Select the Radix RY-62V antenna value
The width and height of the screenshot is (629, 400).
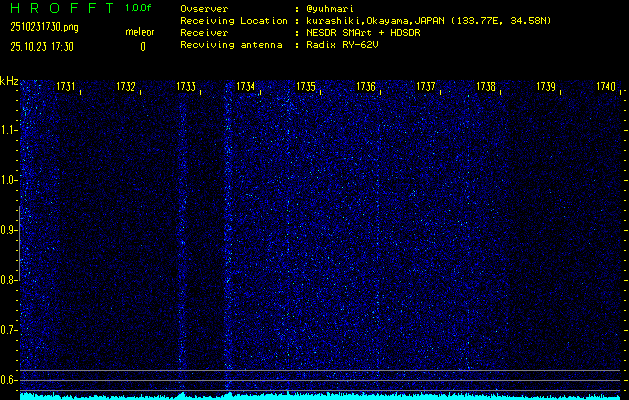coord(342,45)
